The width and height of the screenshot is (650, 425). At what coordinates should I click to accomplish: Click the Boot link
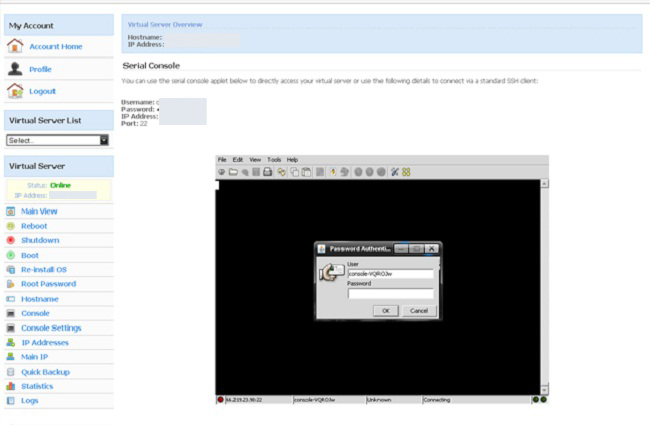click(x=30, y=255)
